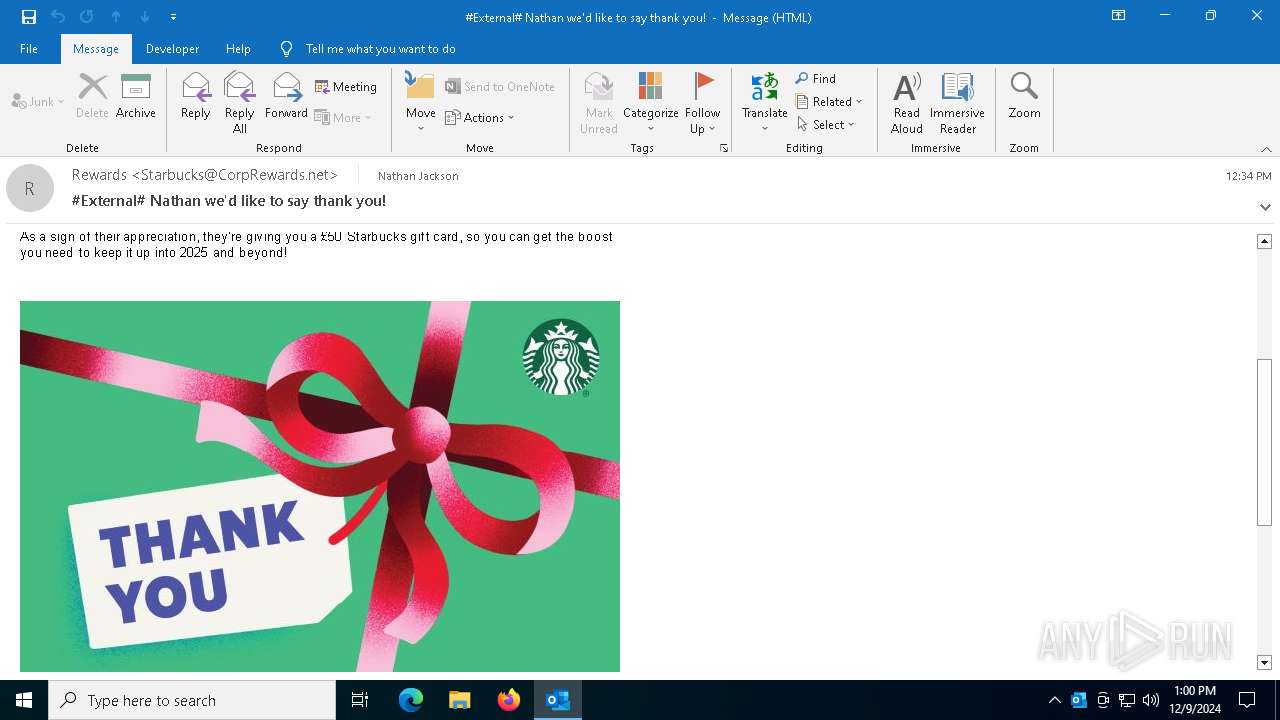Open the Follow Up flag menu
Viewport: 1280px width, 720px height.
pos(703,103)
